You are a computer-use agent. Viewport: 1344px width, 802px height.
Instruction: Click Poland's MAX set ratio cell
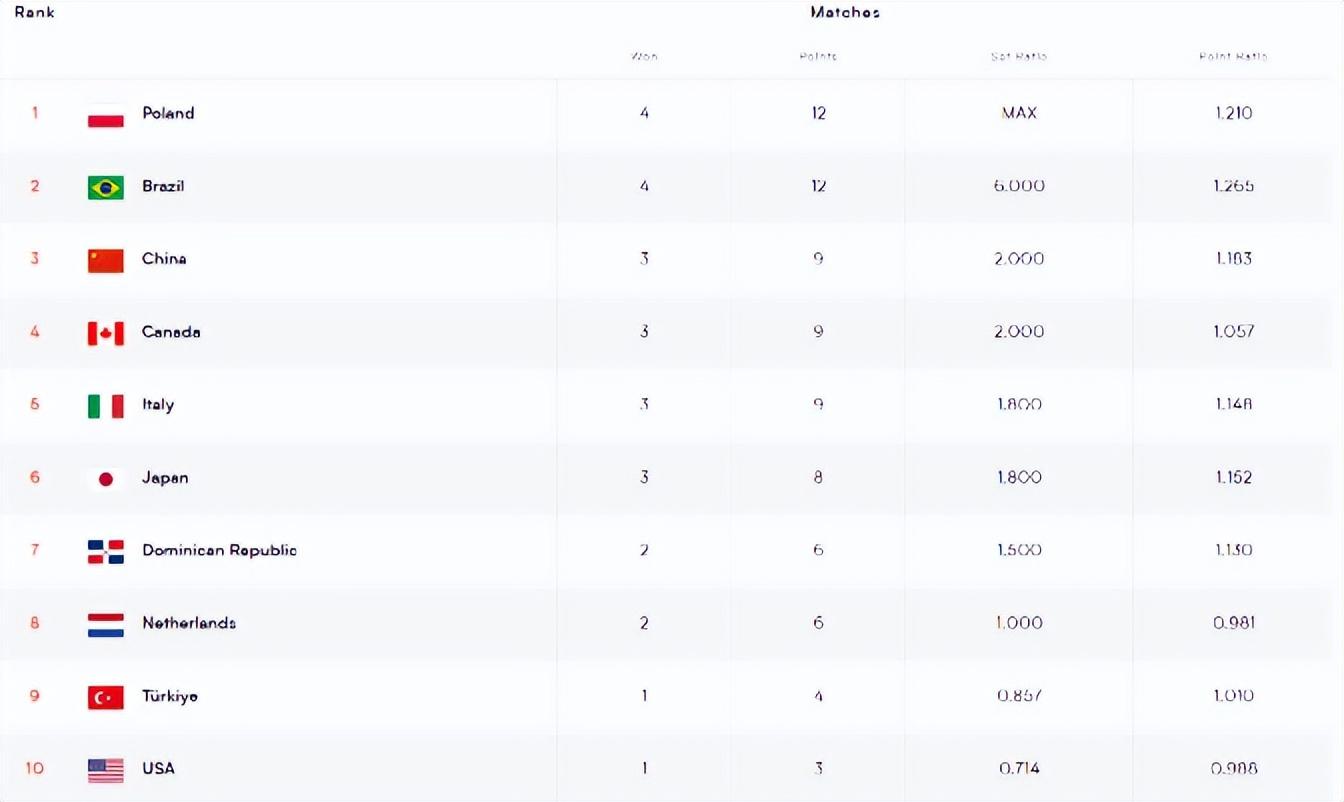pos(1019,113)
